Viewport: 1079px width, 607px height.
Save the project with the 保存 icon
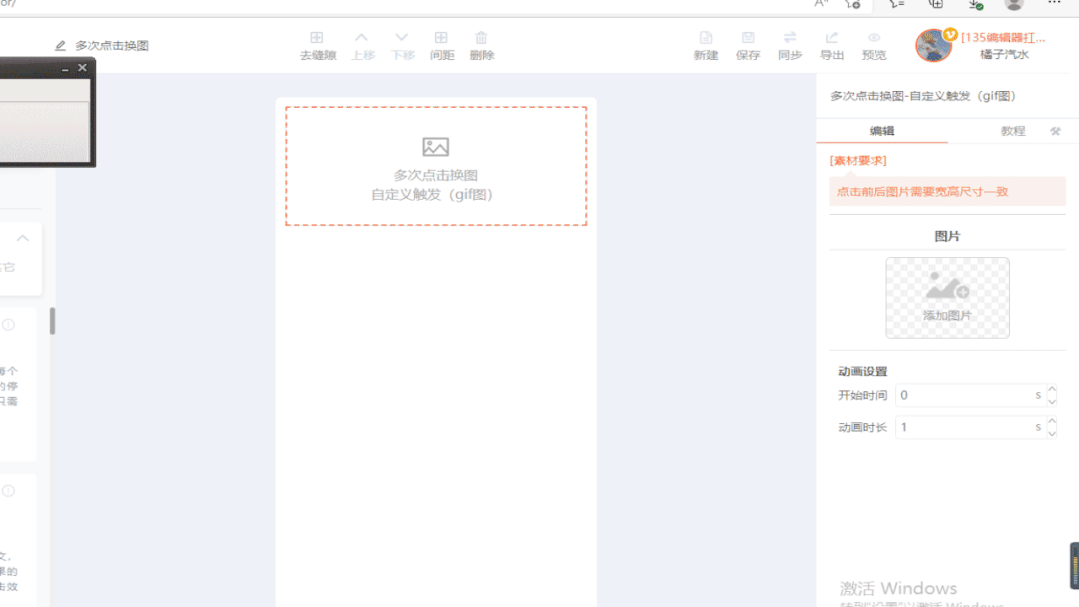(x=748, y=39)
